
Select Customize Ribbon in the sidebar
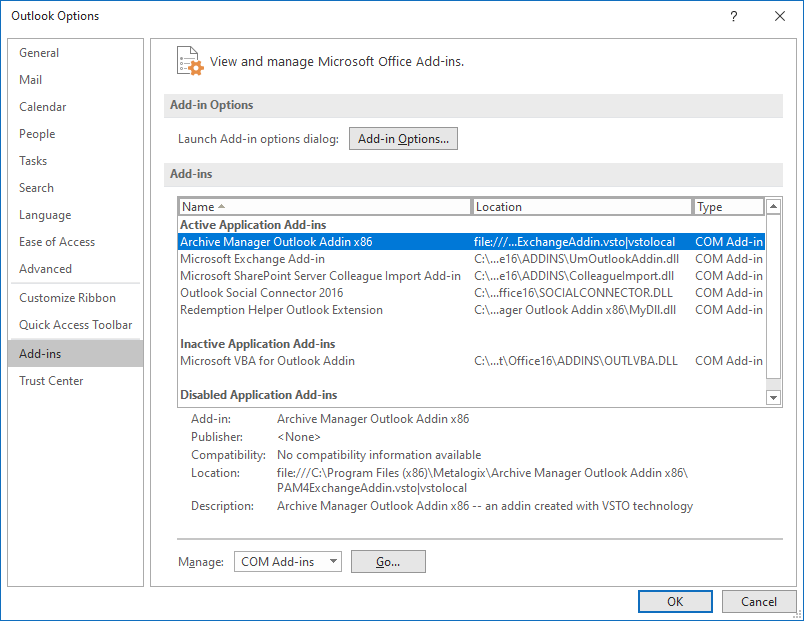67,298
